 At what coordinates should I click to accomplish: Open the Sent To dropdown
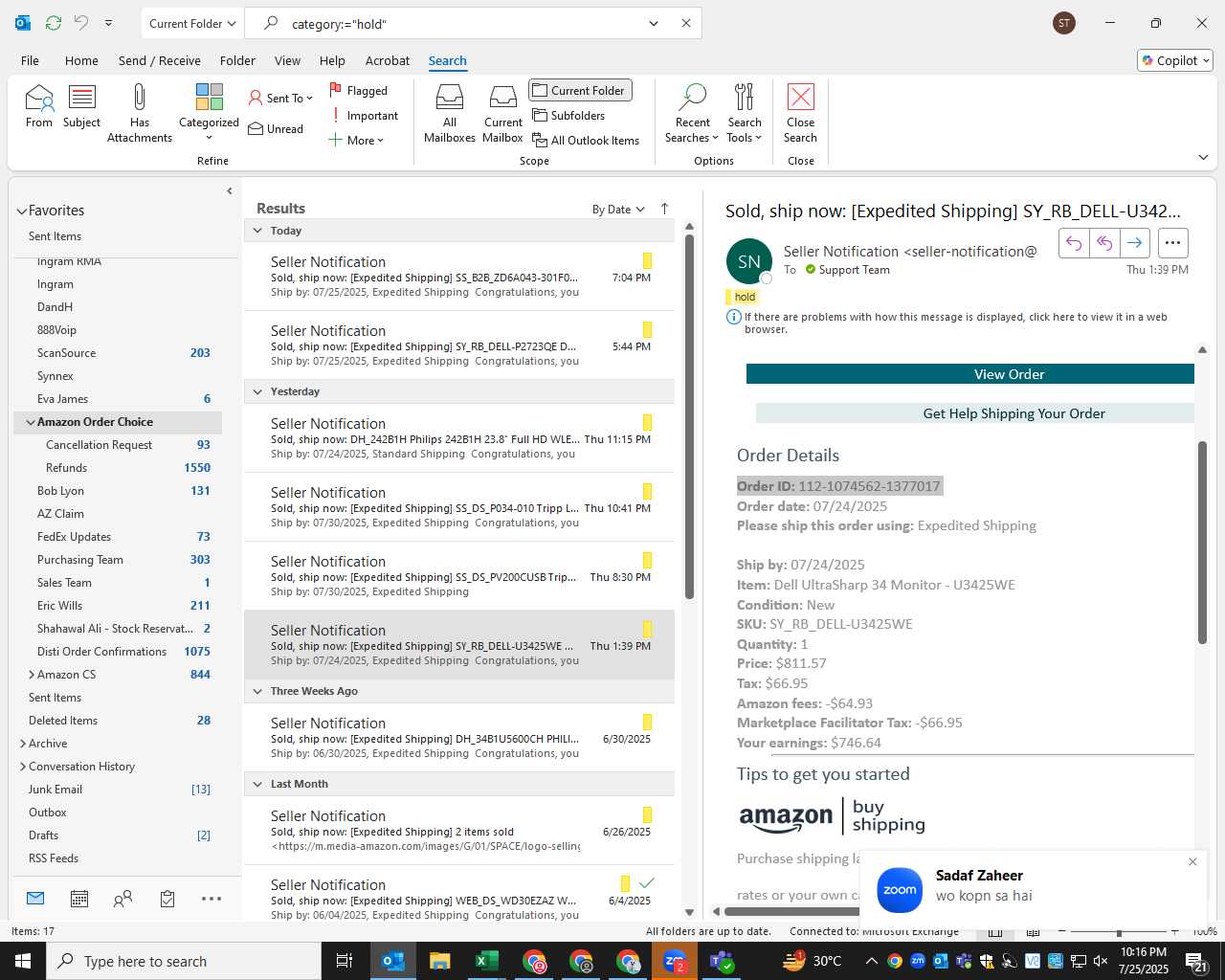(280, 99)
